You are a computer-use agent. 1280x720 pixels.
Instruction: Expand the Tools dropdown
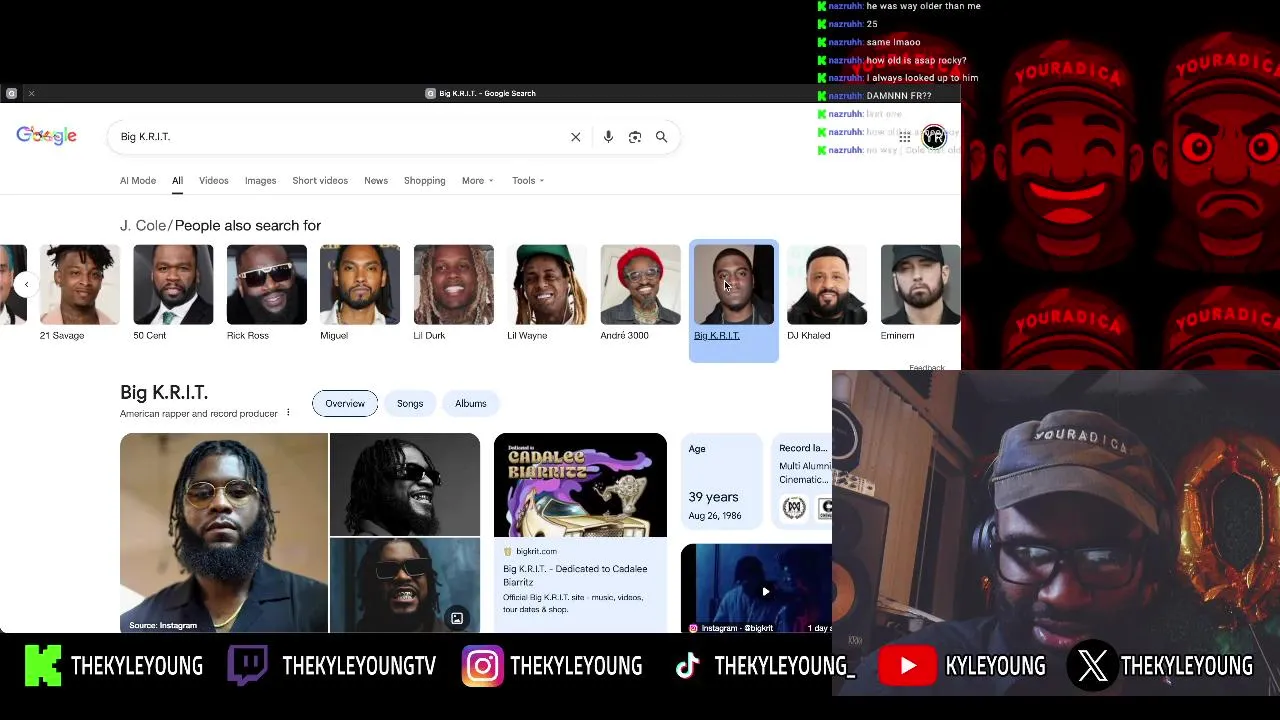(528, 181)
